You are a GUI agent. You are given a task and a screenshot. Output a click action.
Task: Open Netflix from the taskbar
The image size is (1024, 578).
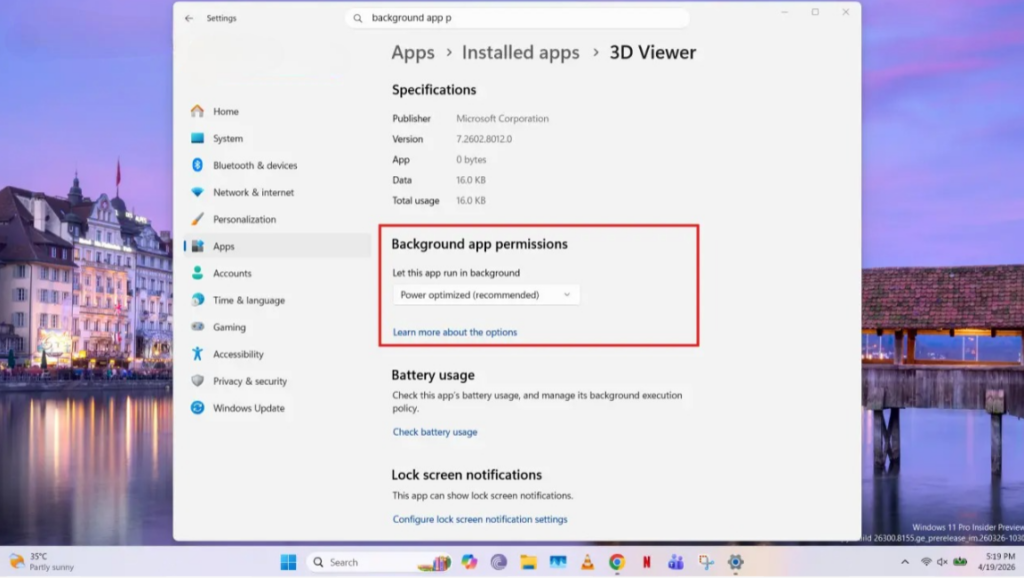[647, 562]
